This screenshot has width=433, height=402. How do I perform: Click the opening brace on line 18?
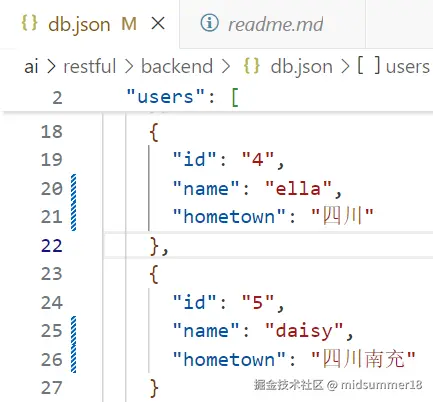point(154,132)
